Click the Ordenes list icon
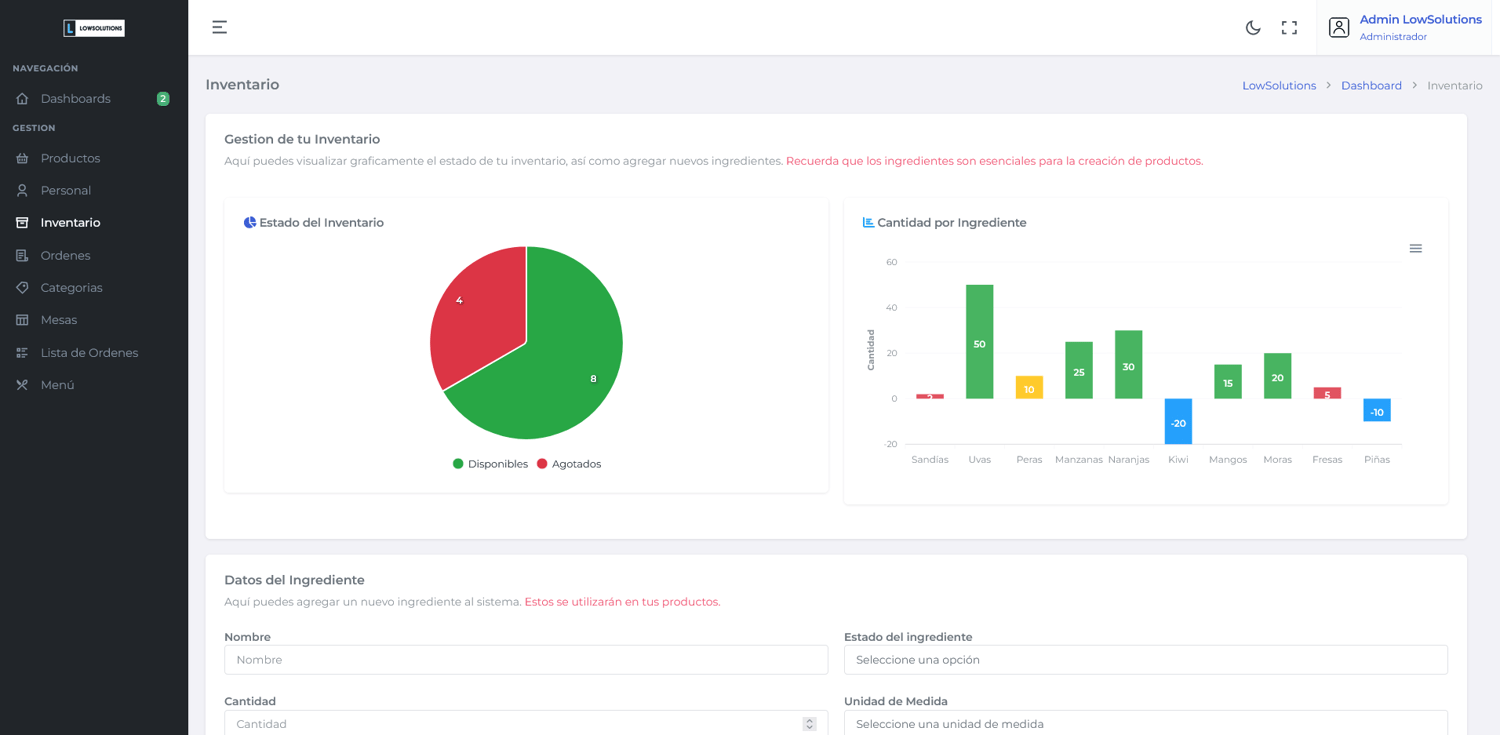 click(x=22, y=256)
